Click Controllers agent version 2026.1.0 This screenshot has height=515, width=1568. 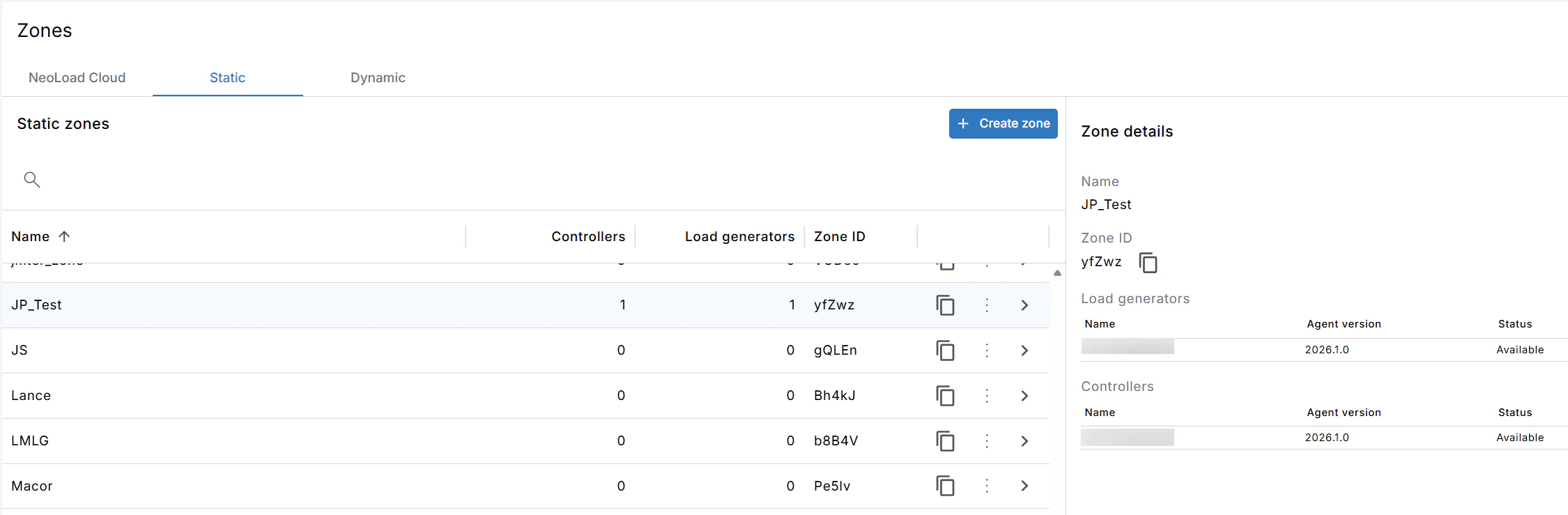click(1327, 438)
